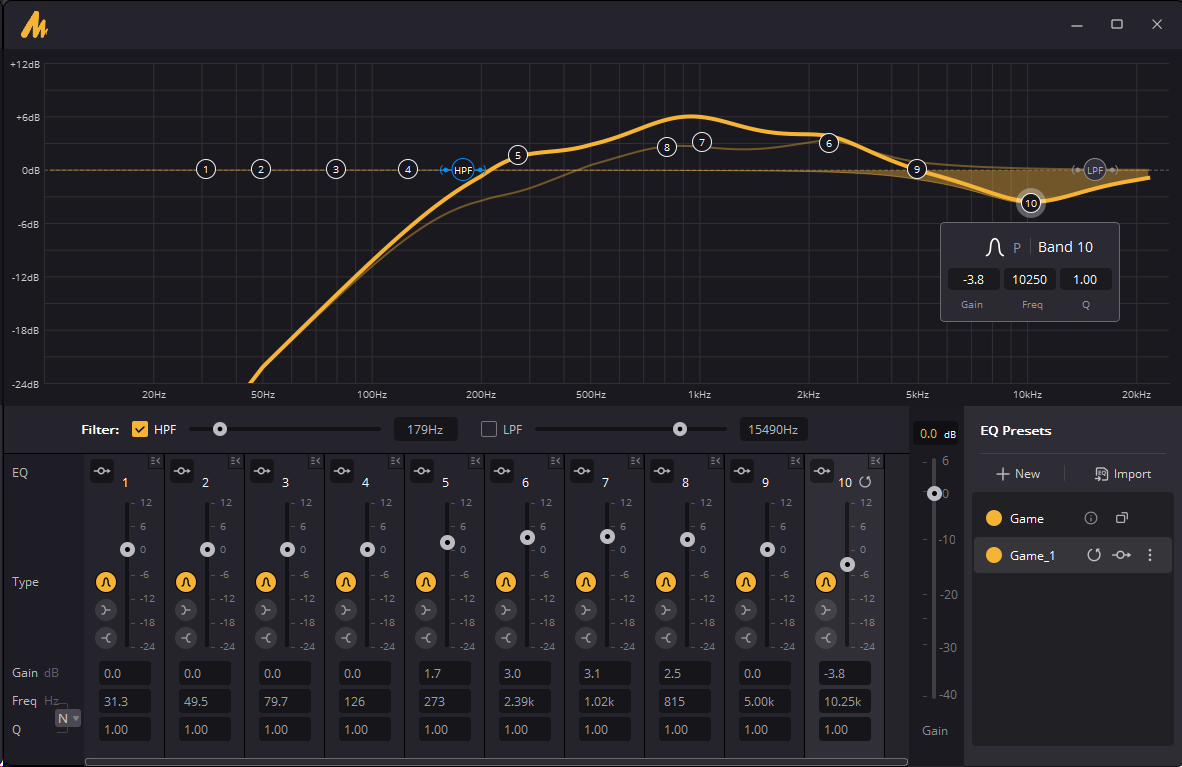This screenshot has height=767, width=1182.
Task: Reset the Game_1 preset with revert icon
Action: (x=1094, y=555)
